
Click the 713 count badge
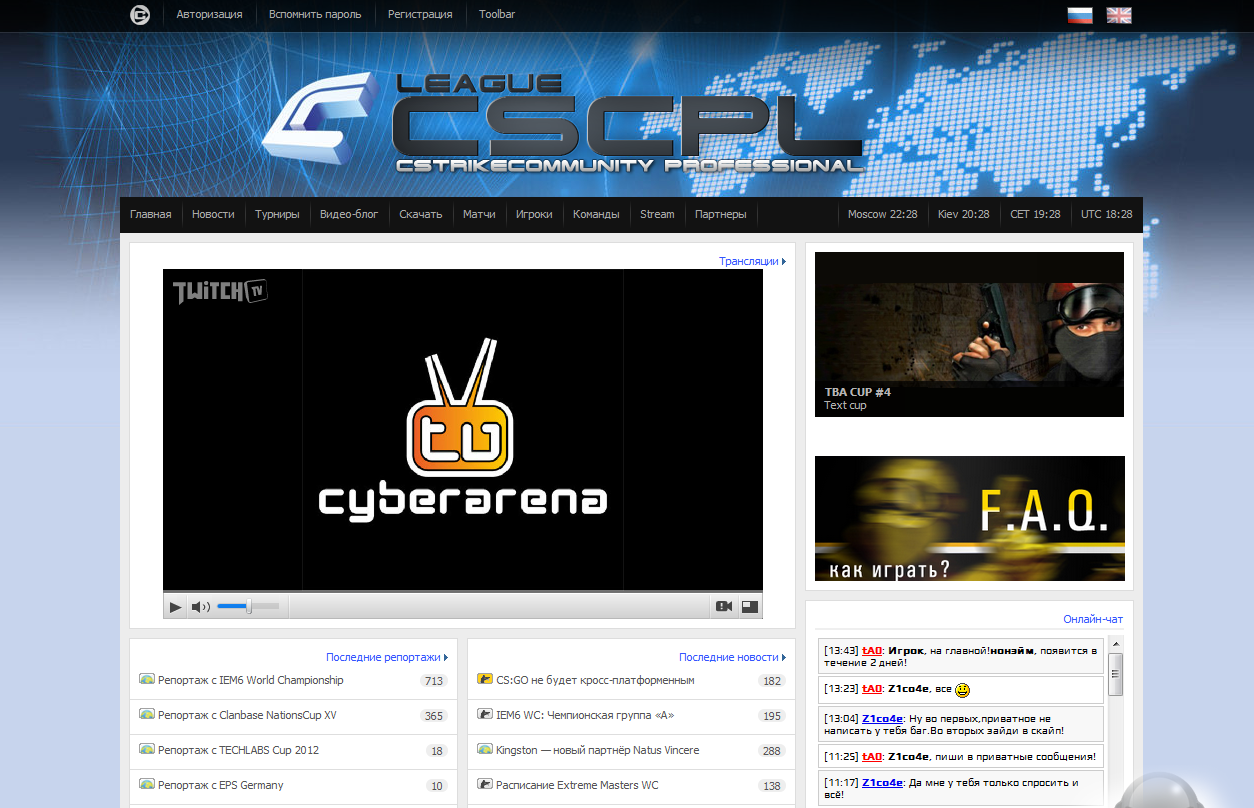[434, 681]
